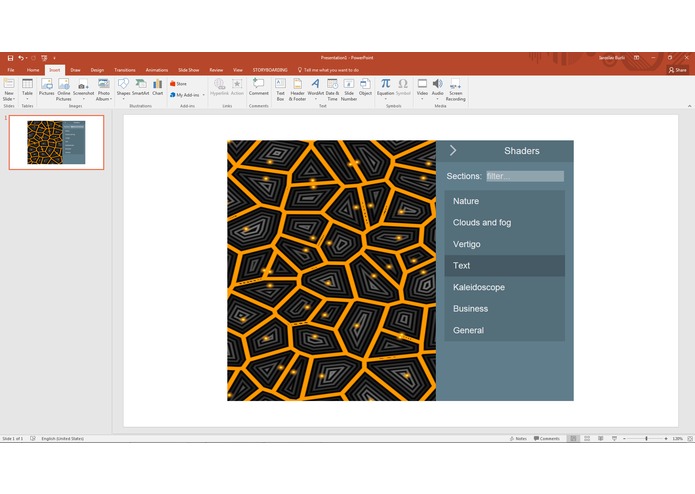The width and height of the screenshot is (695, 494).
Task: Zoom in with plus button
Action: point(666,439)
